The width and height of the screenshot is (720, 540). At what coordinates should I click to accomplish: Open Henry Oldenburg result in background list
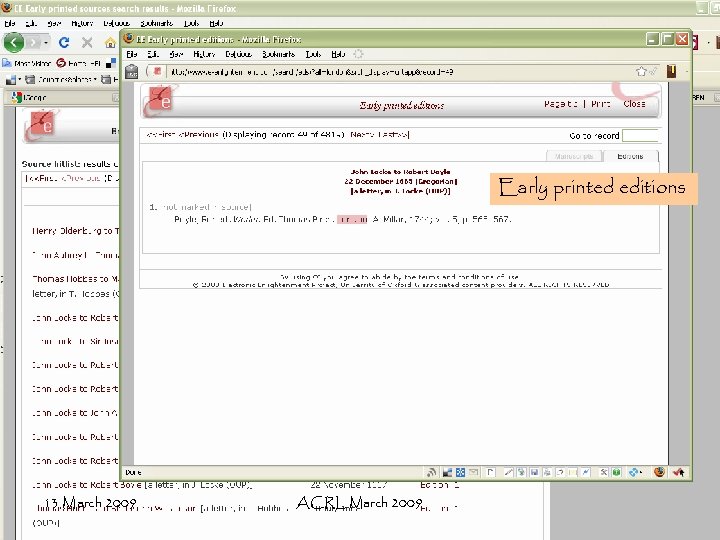75,231
